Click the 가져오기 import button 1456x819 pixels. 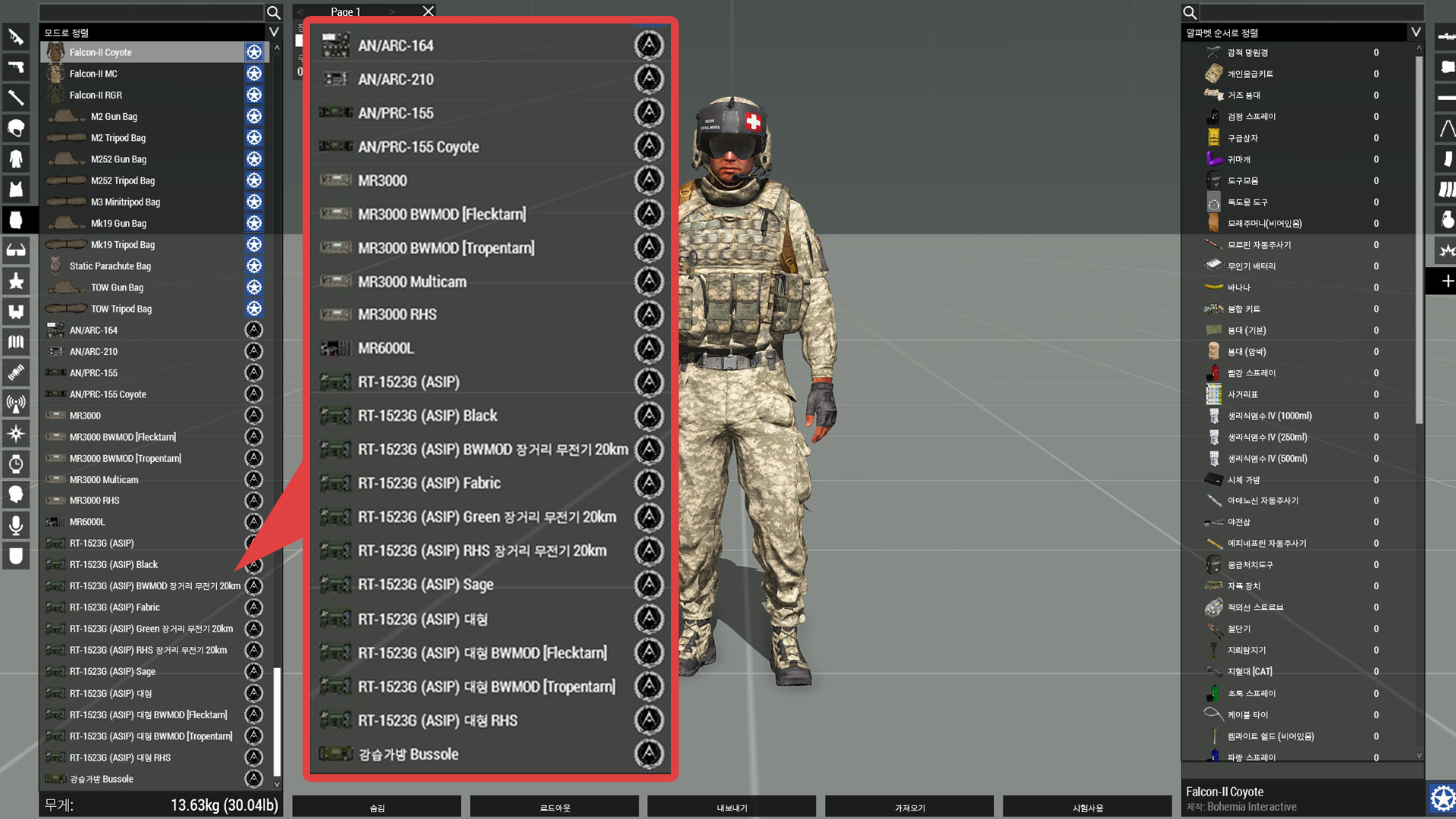pos(909,807)
